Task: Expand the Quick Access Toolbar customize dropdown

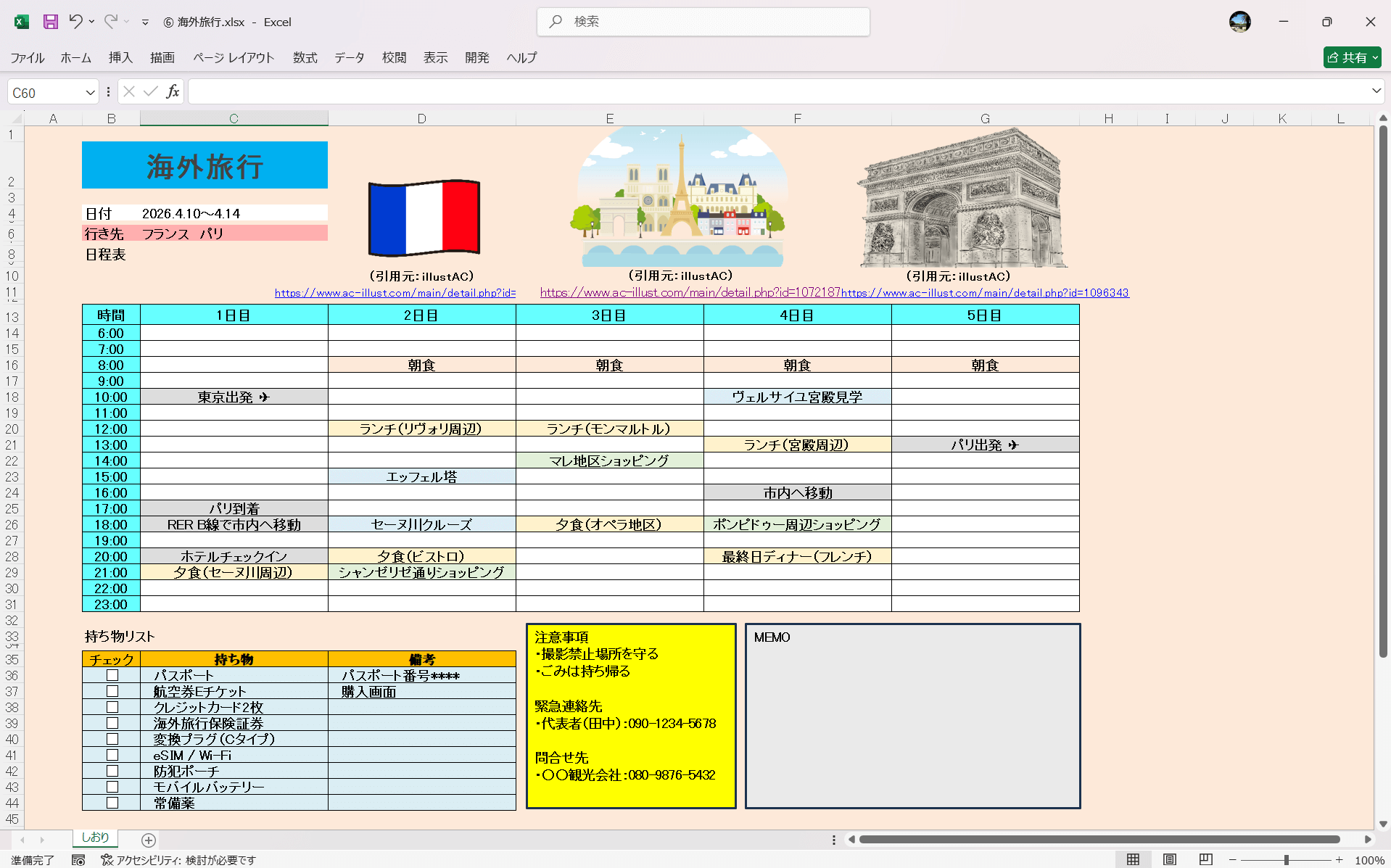Action: (x=145, y=22)
